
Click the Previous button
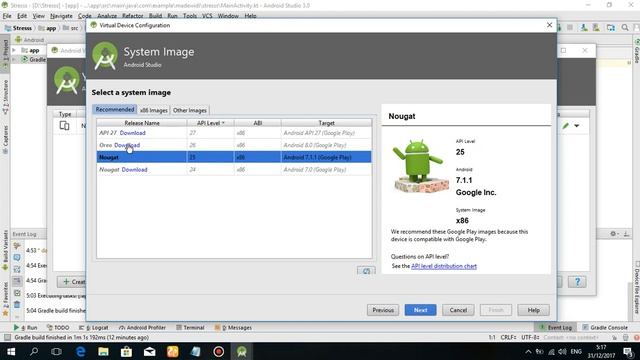pos(383,310)
